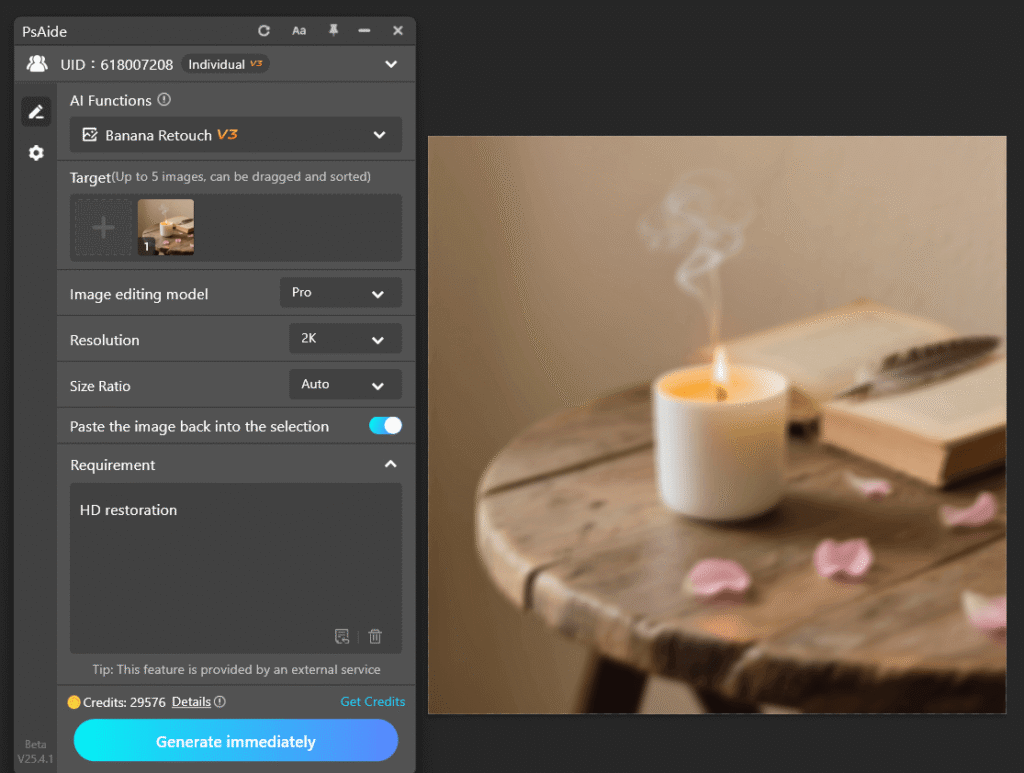
Task: Disable 'Paste the image back into the selection'
Action: (385, 425)
